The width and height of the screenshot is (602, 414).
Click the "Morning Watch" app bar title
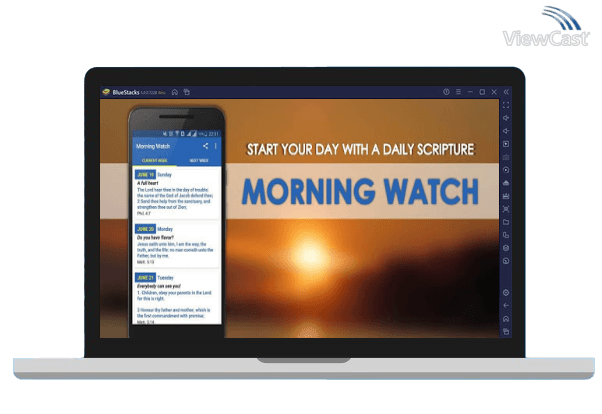click(x=153, y=146)
